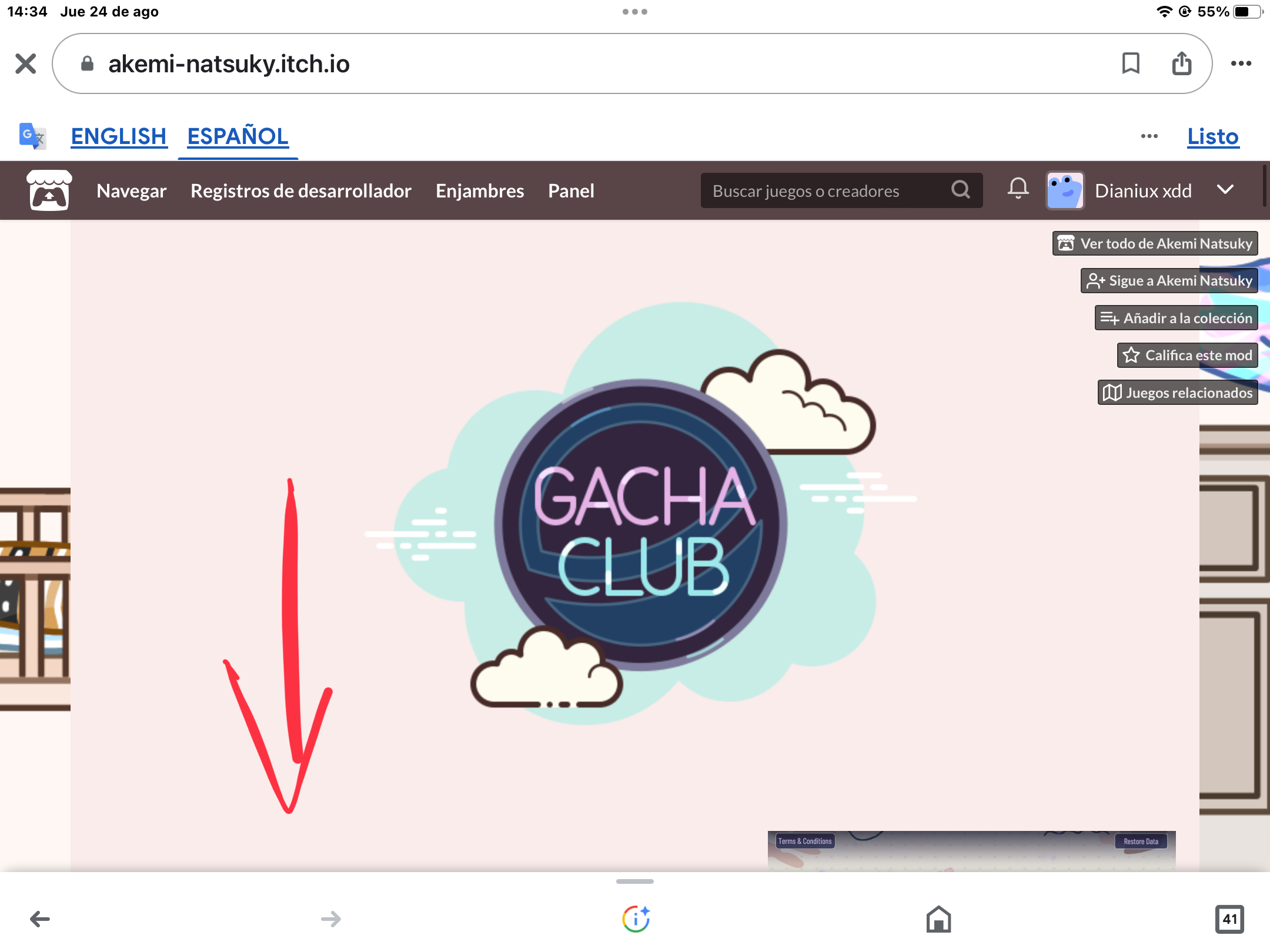Go to itch.io home logo

[49, 190]
